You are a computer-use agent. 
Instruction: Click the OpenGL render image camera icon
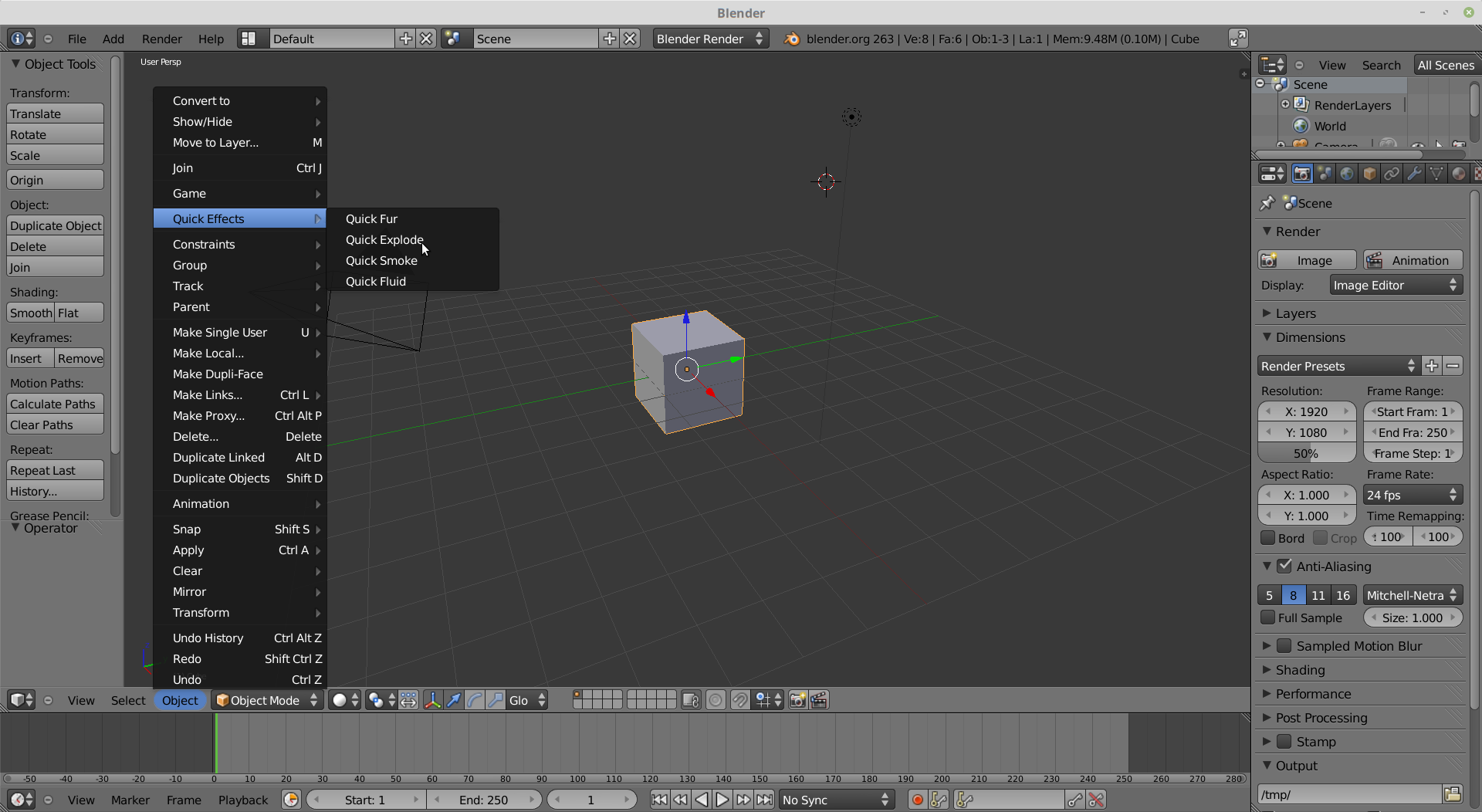(x=797, y=700)
